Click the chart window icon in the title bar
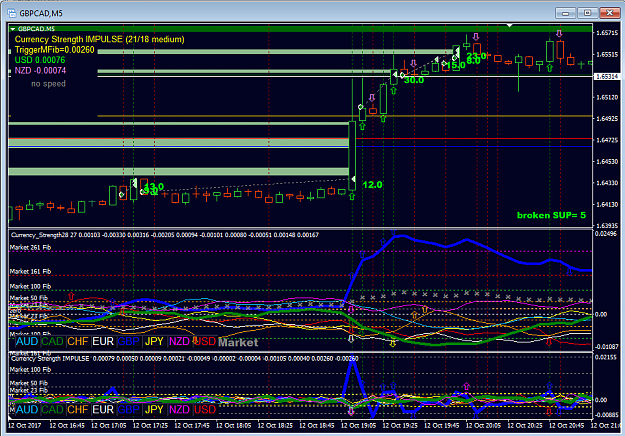The image size is (625, 436). [x=12, y=13]
